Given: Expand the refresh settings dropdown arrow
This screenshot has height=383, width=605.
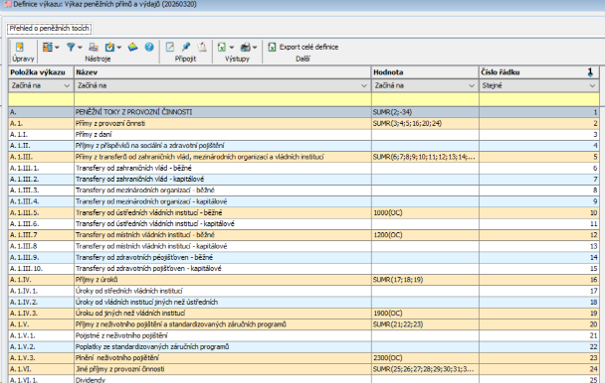Looking at the screenshot, I should tap(119, 47).
